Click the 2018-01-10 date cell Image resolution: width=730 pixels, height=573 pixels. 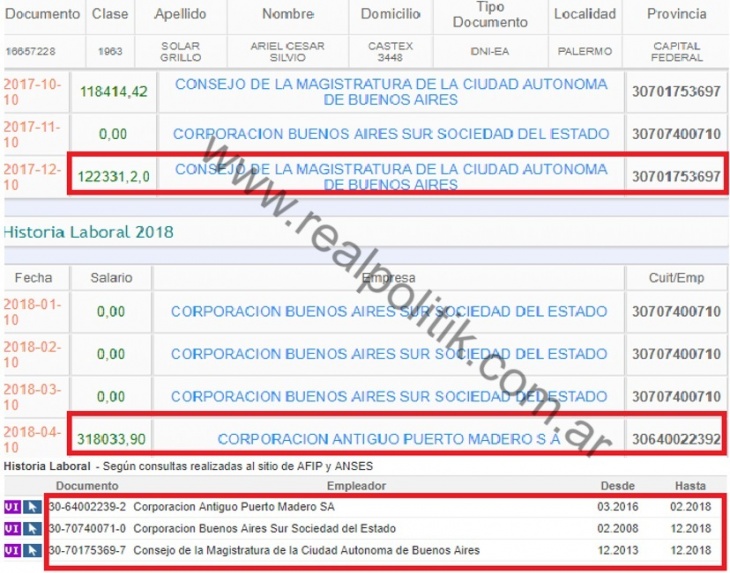point(32,311)
